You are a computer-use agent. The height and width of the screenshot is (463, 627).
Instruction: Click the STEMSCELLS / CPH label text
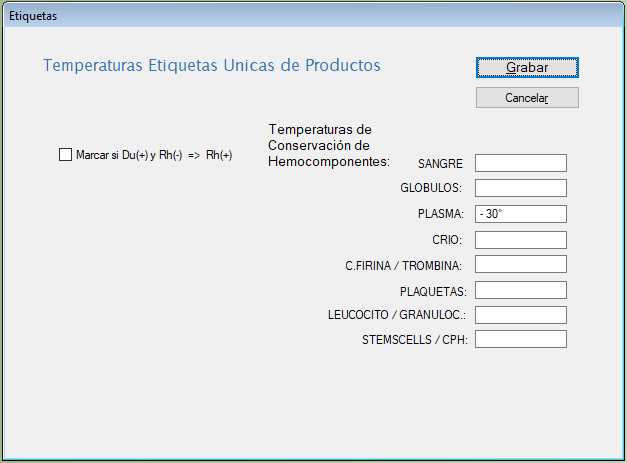[x=415, y=340]
